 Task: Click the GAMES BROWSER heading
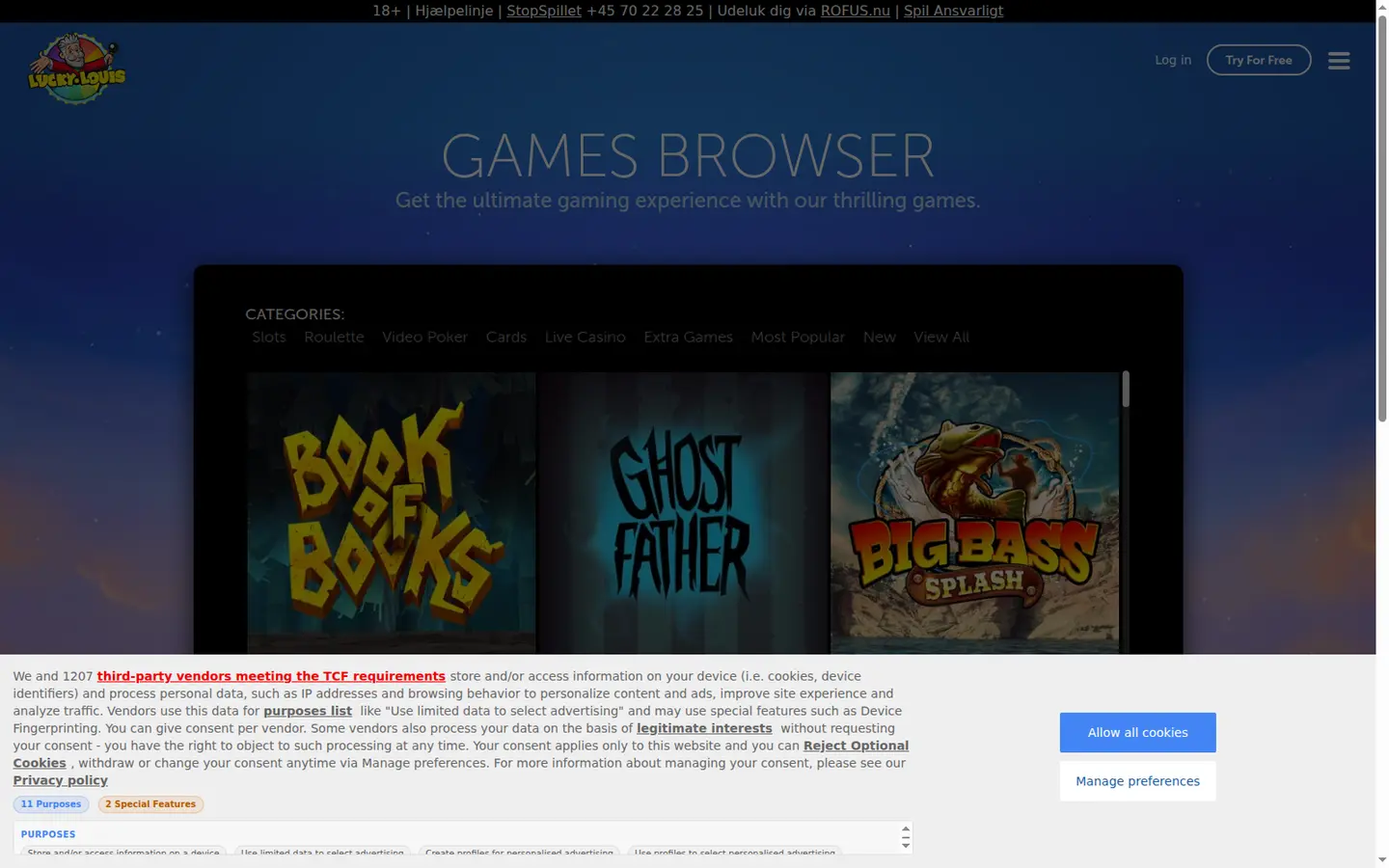coord(688,156)
